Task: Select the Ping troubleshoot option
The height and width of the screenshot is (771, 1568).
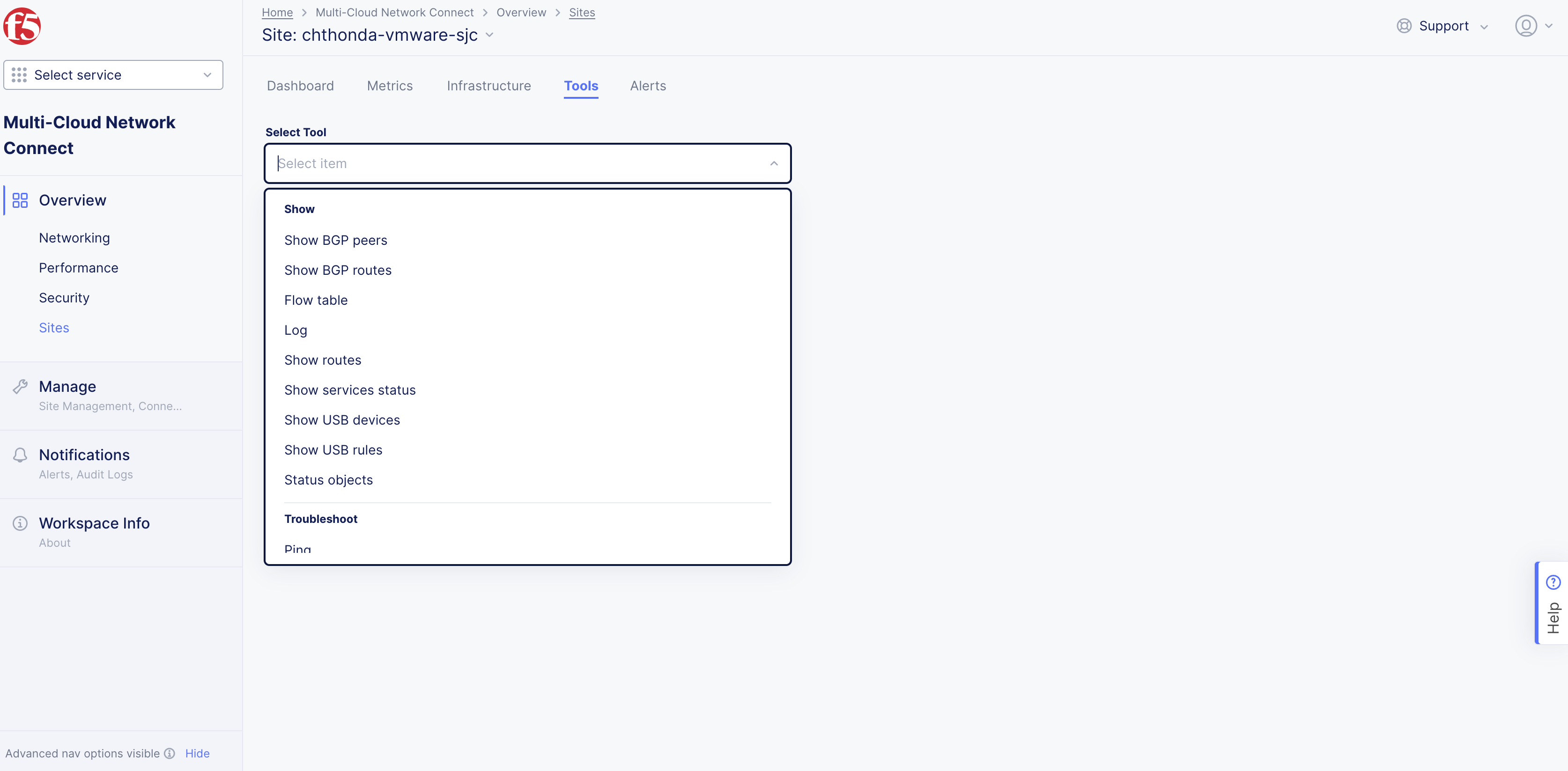Action: [x=298, y=548]
